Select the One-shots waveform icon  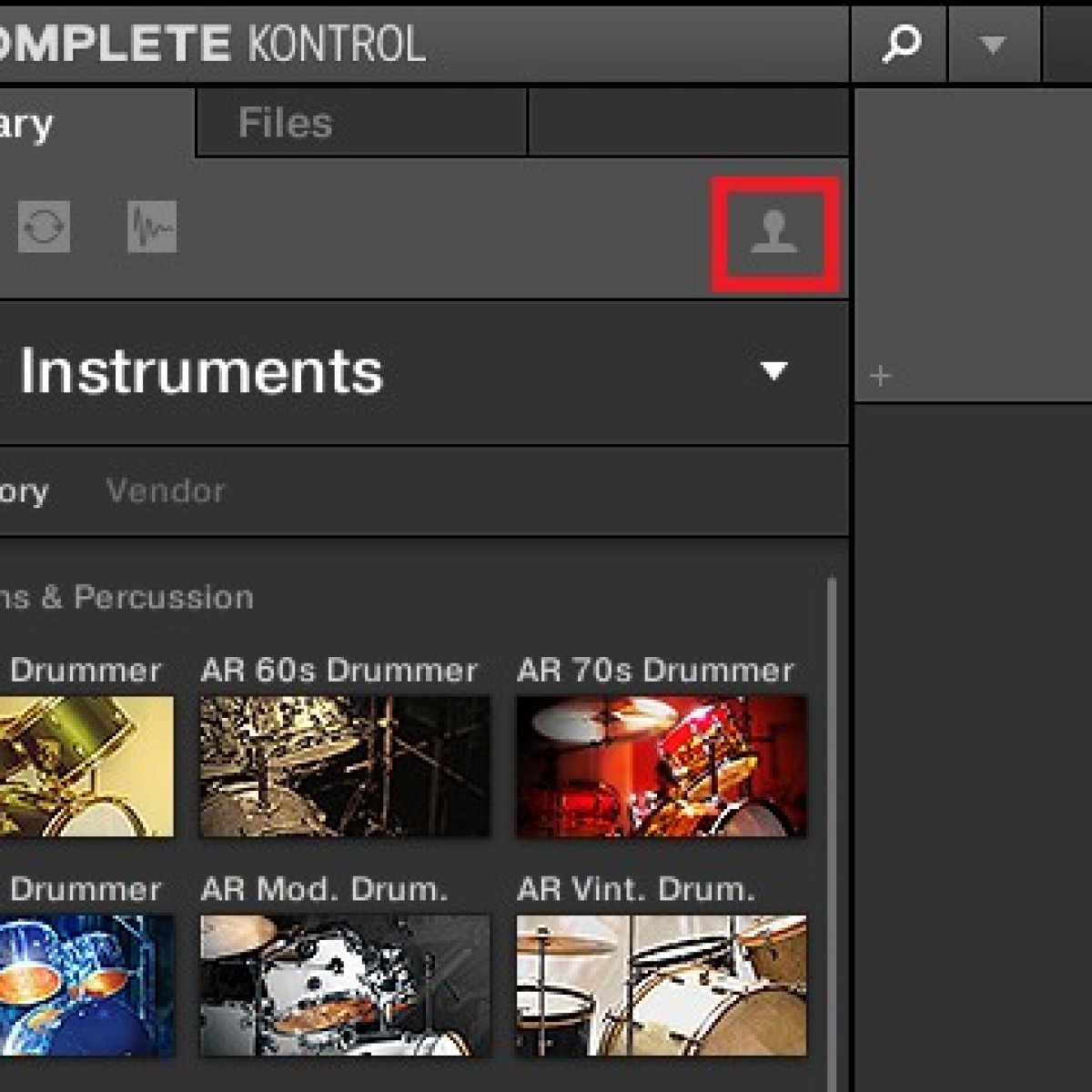point(152,227)
